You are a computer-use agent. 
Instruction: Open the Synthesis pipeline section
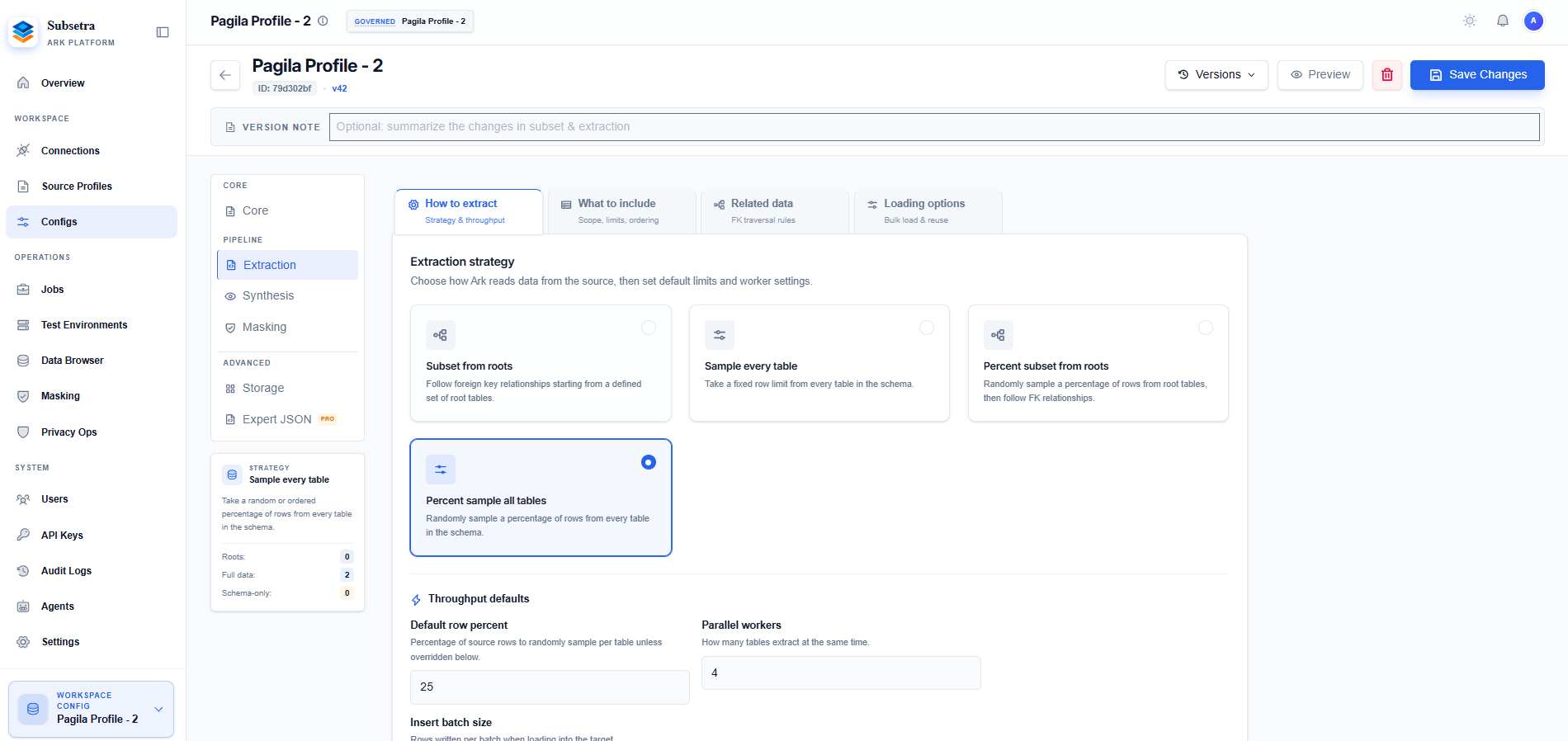click(x=287, y=296)
